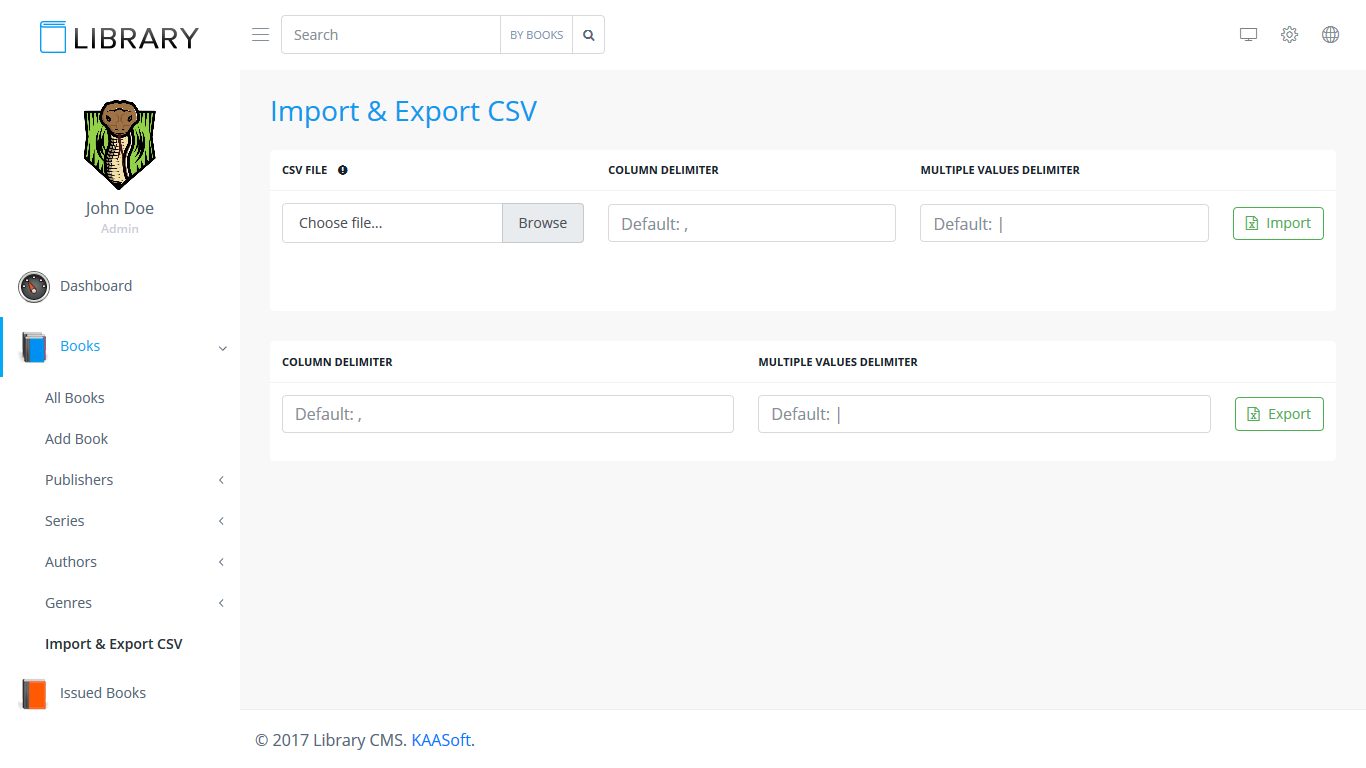This screenshot has width=1366, height=768.
Task: Focus the import Column Delimiter field
Action: [x=751, y=223]
